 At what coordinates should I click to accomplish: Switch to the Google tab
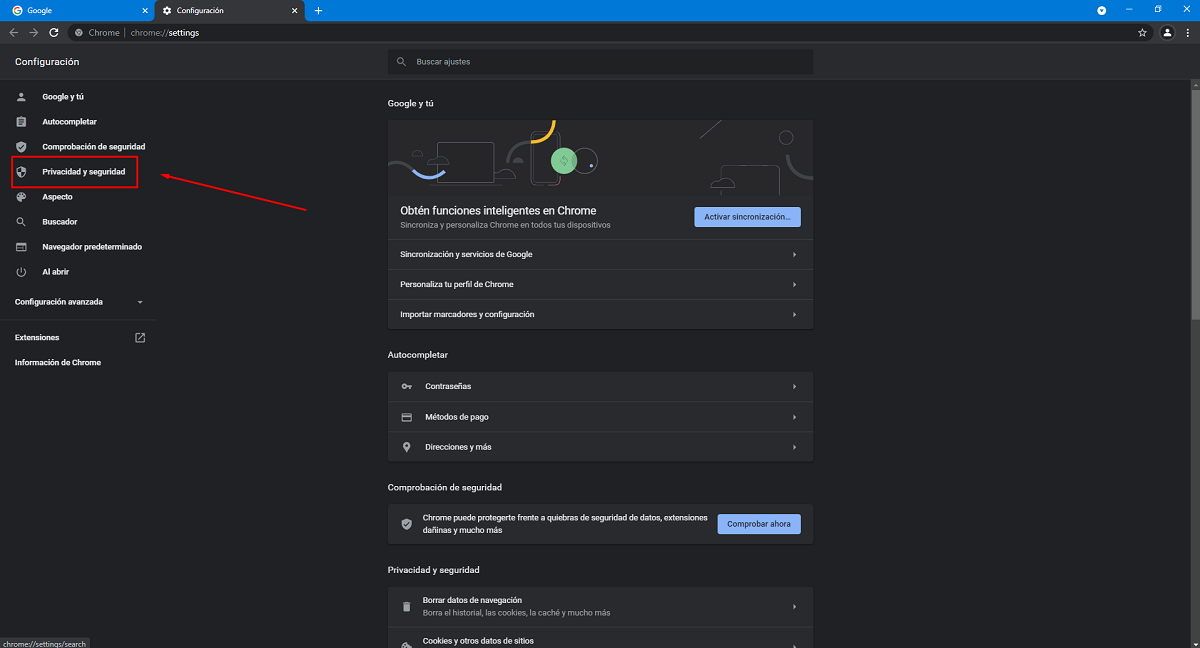78,11
